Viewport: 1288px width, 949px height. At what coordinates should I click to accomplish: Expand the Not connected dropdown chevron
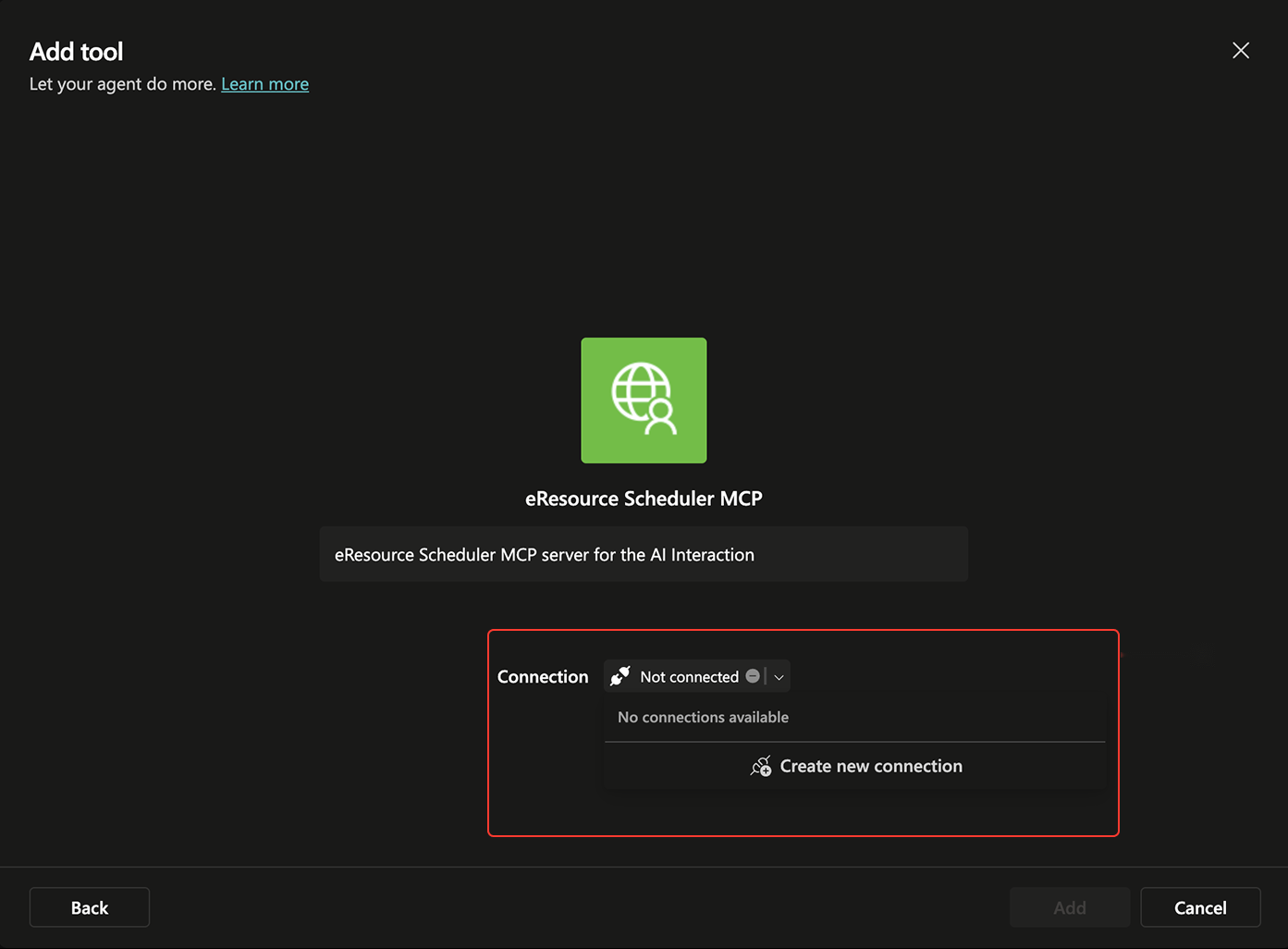779,677
